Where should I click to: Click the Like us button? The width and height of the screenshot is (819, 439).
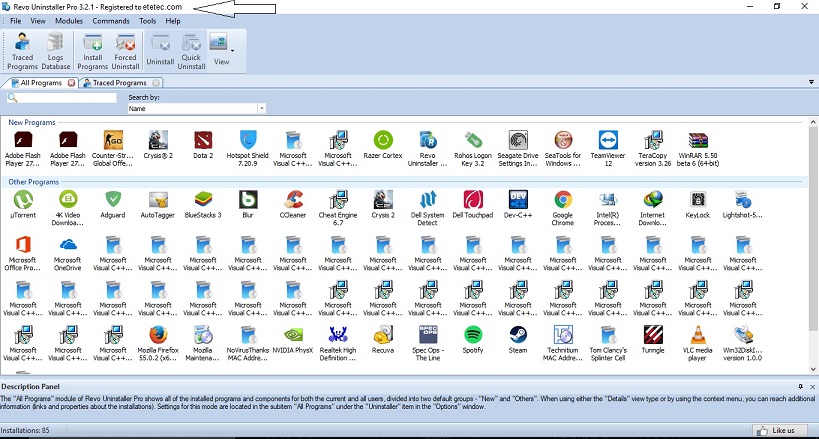779,431
